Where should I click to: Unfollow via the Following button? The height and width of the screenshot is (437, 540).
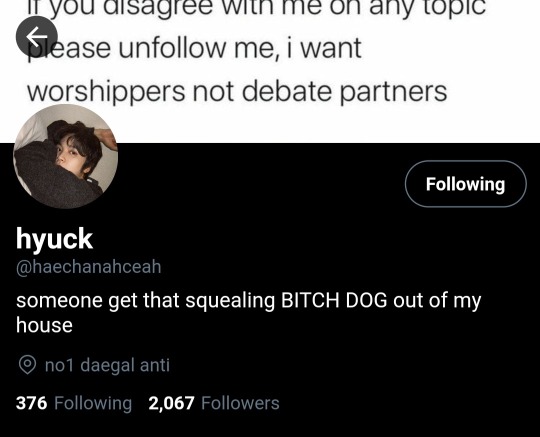[466, 184]
